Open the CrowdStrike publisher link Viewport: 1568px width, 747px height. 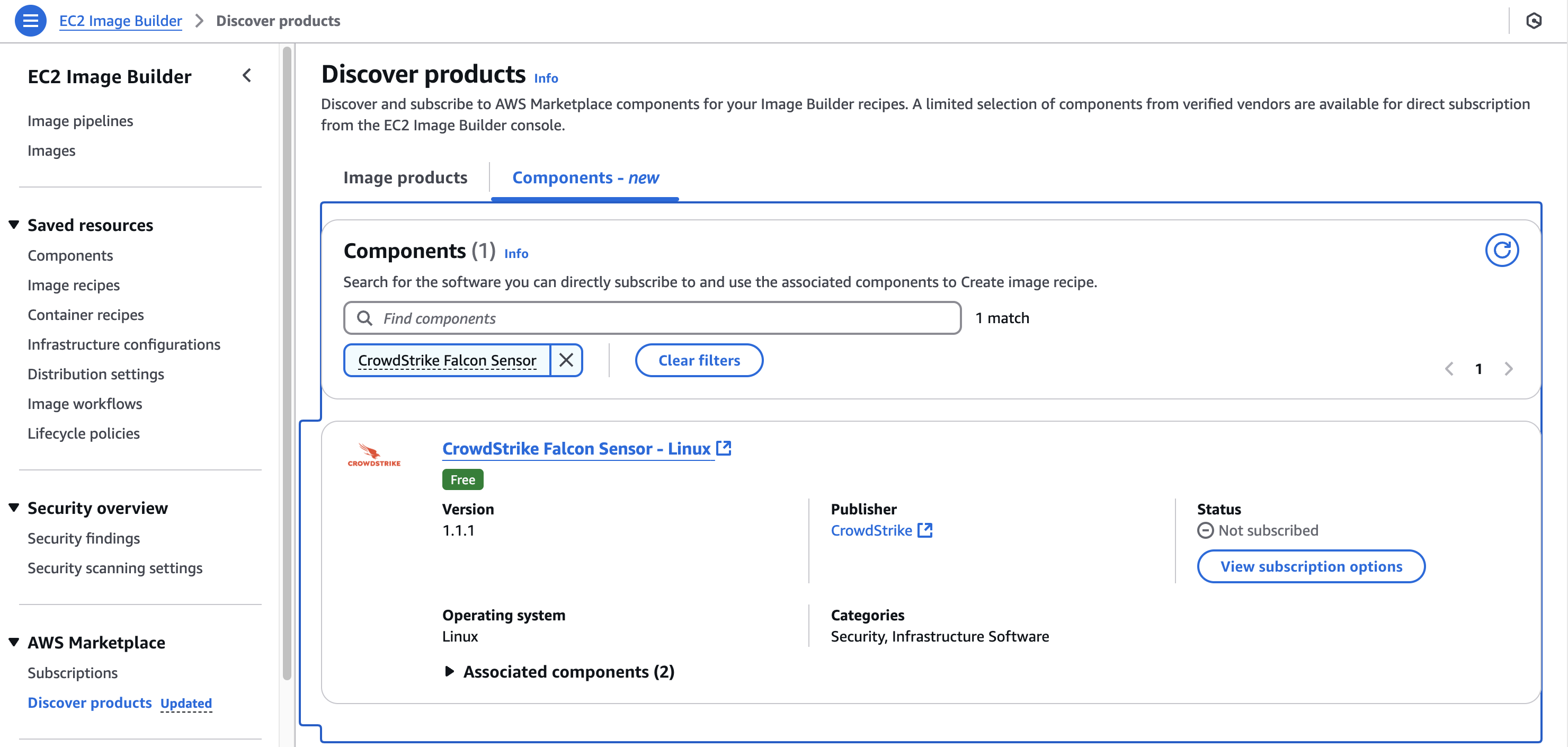click(x=871, y=530)
